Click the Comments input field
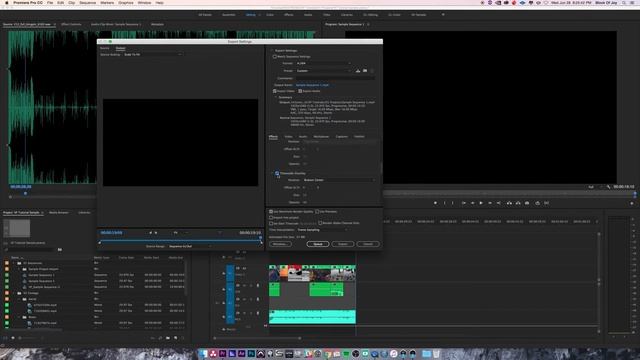 335,78
